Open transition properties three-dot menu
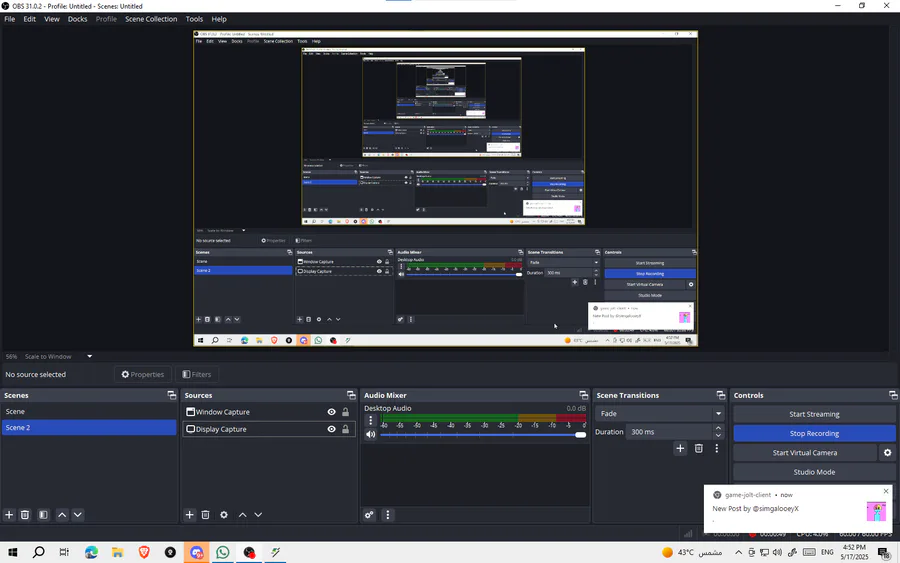Screen dimensions: 900x563 pyautogui.click(x=716, y=448)
